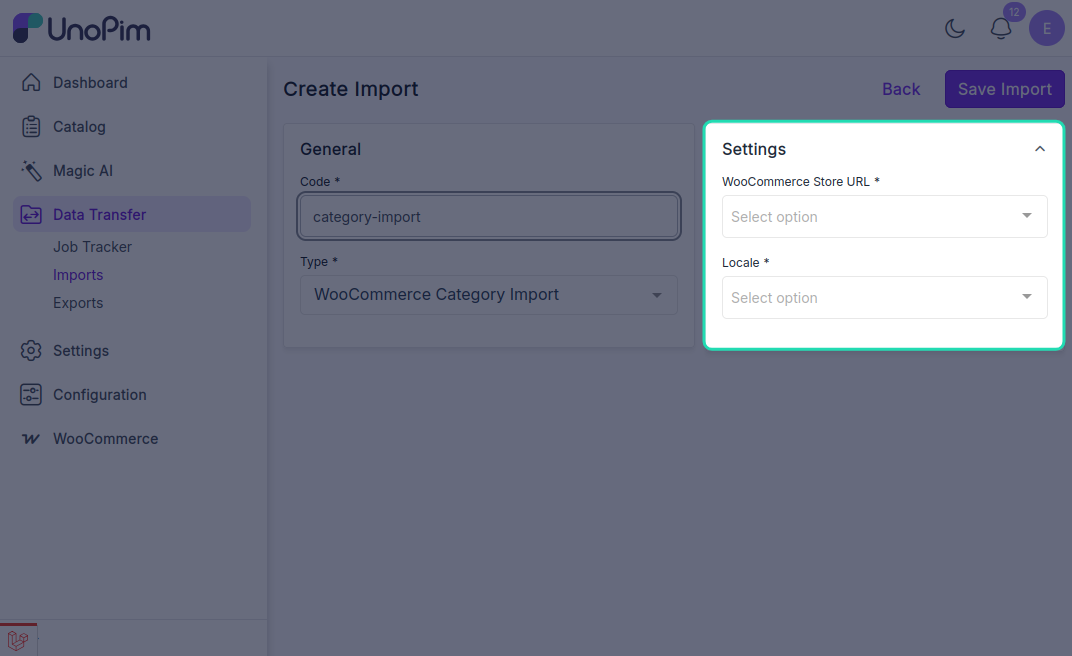
Task: Click the UnoPim logo
Action: coord(82,28)
